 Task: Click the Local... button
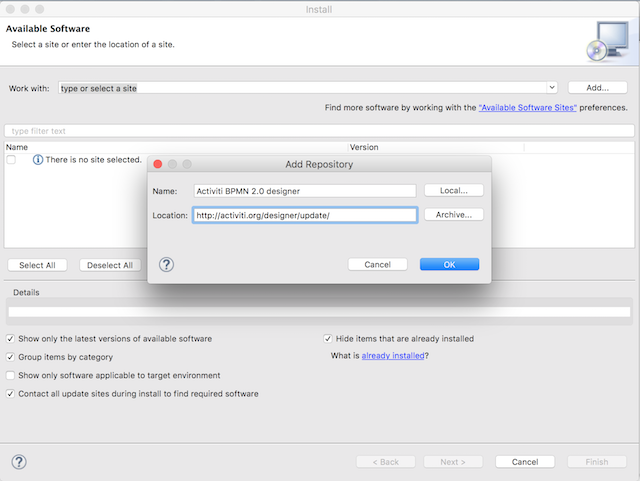(x=454, y=190)
